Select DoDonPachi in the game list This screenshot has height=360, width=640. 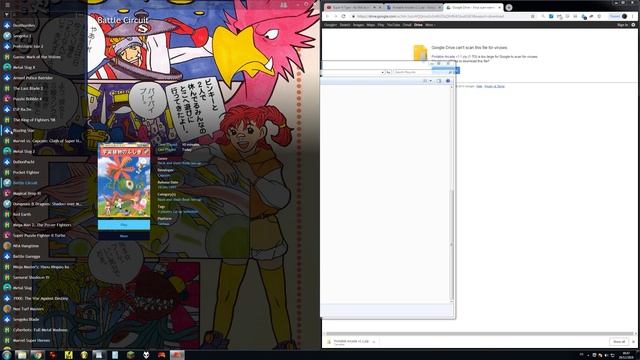[23, 162]
